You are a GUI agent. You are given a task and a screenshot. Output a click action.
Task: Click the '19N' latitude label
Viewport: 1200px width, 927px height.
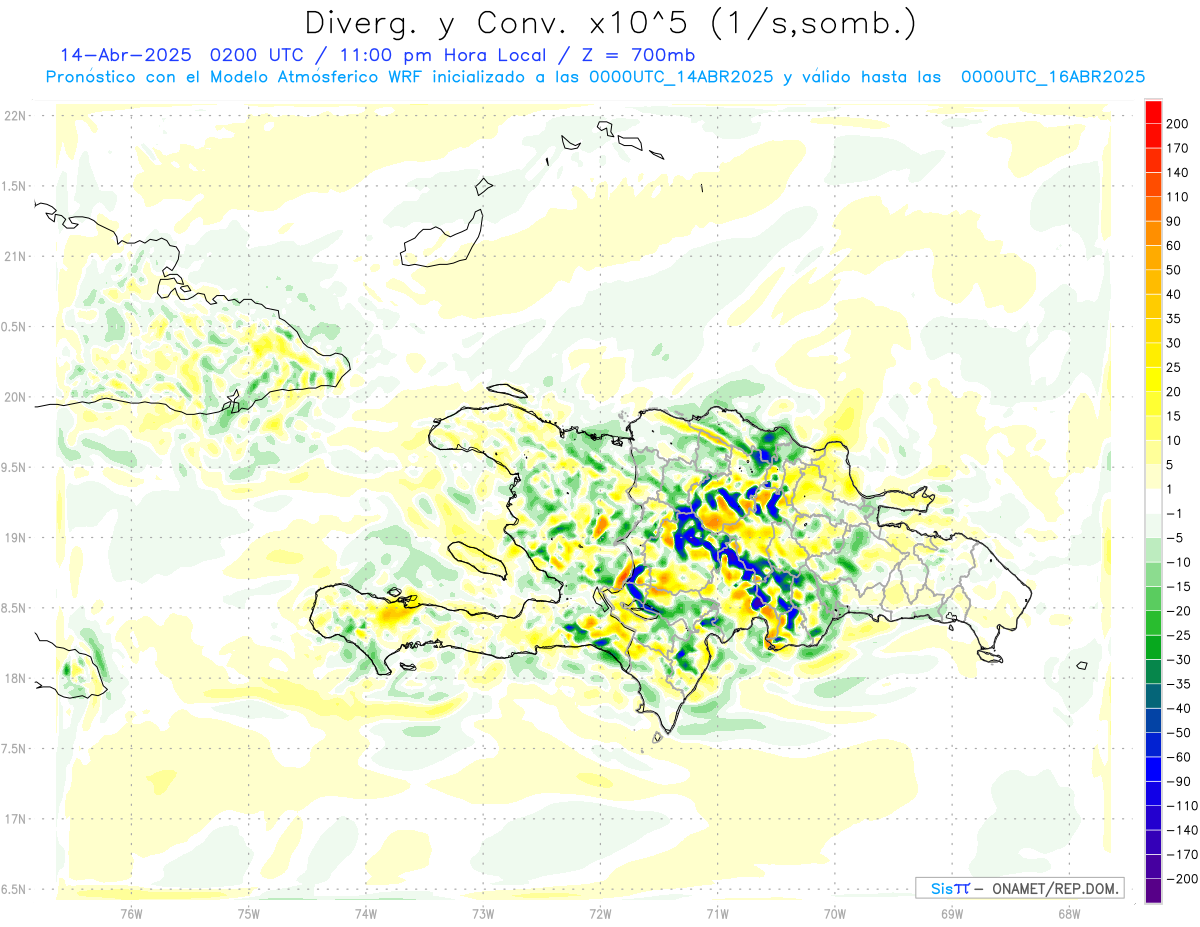click(x=15, y=538)
